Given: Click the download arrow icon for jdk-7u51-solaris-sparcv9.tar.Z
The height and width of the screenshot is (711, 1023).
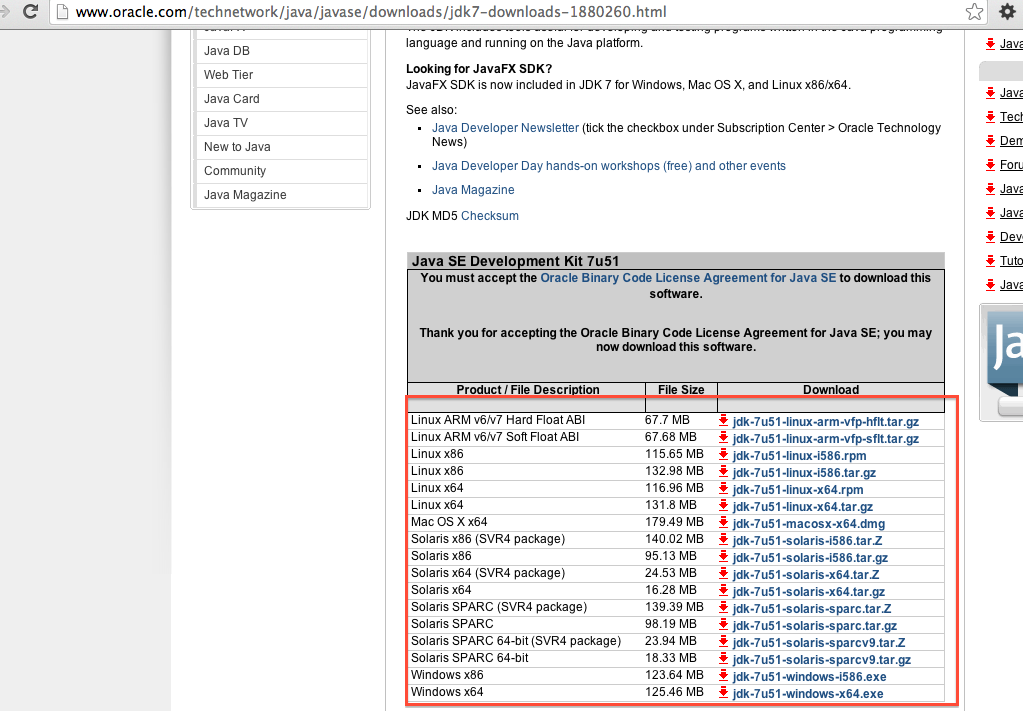Looking at the screenshot, I should click(724, 641).
